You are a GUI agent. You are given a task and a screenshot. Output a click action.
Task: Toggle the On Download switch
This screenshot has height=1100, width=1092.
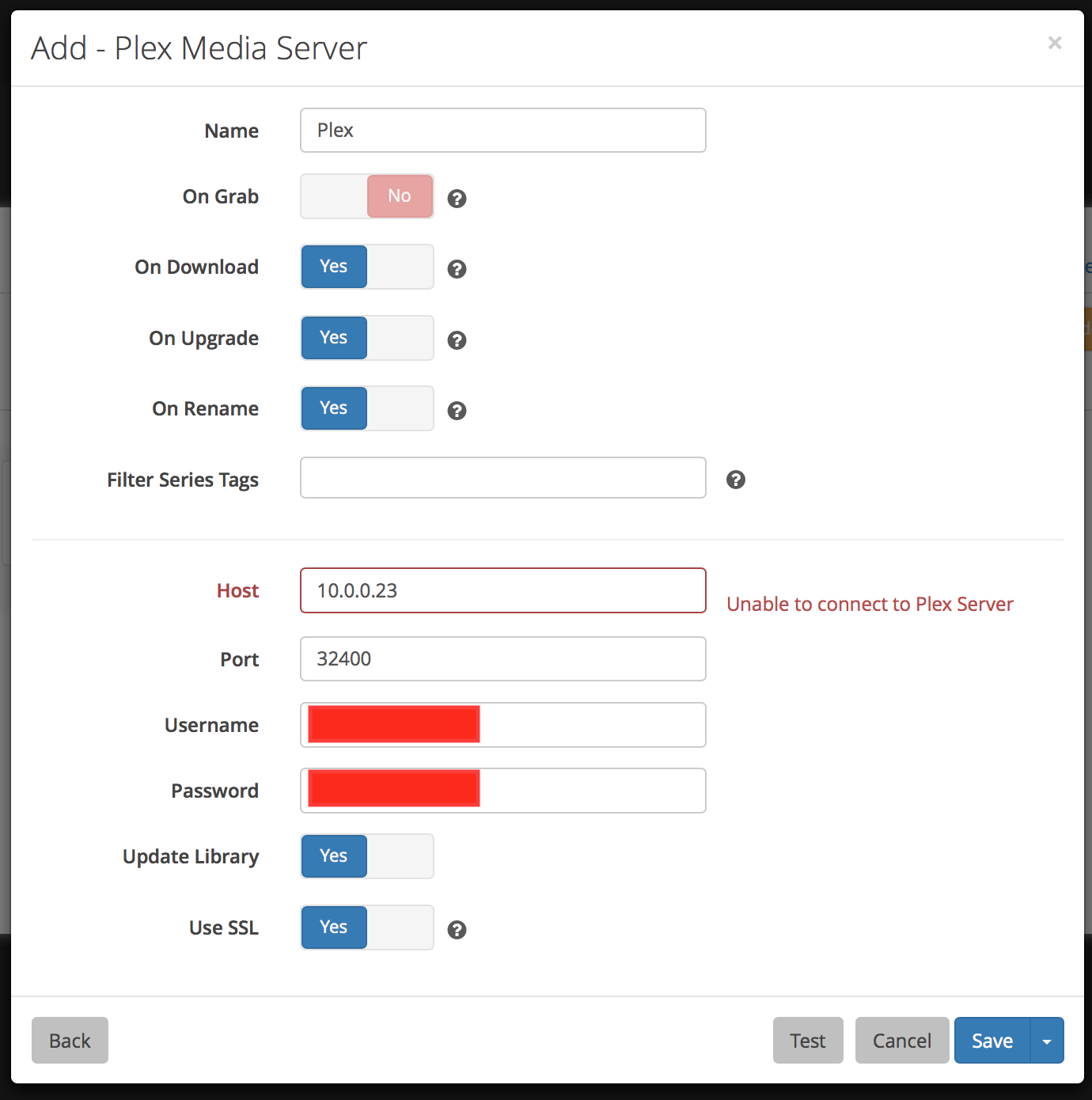click(x=367, y=267)
